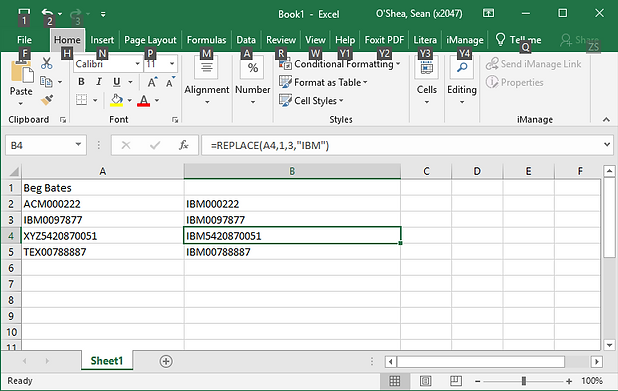
Task: Toggle Italic formatting
Action: point(99,82)
